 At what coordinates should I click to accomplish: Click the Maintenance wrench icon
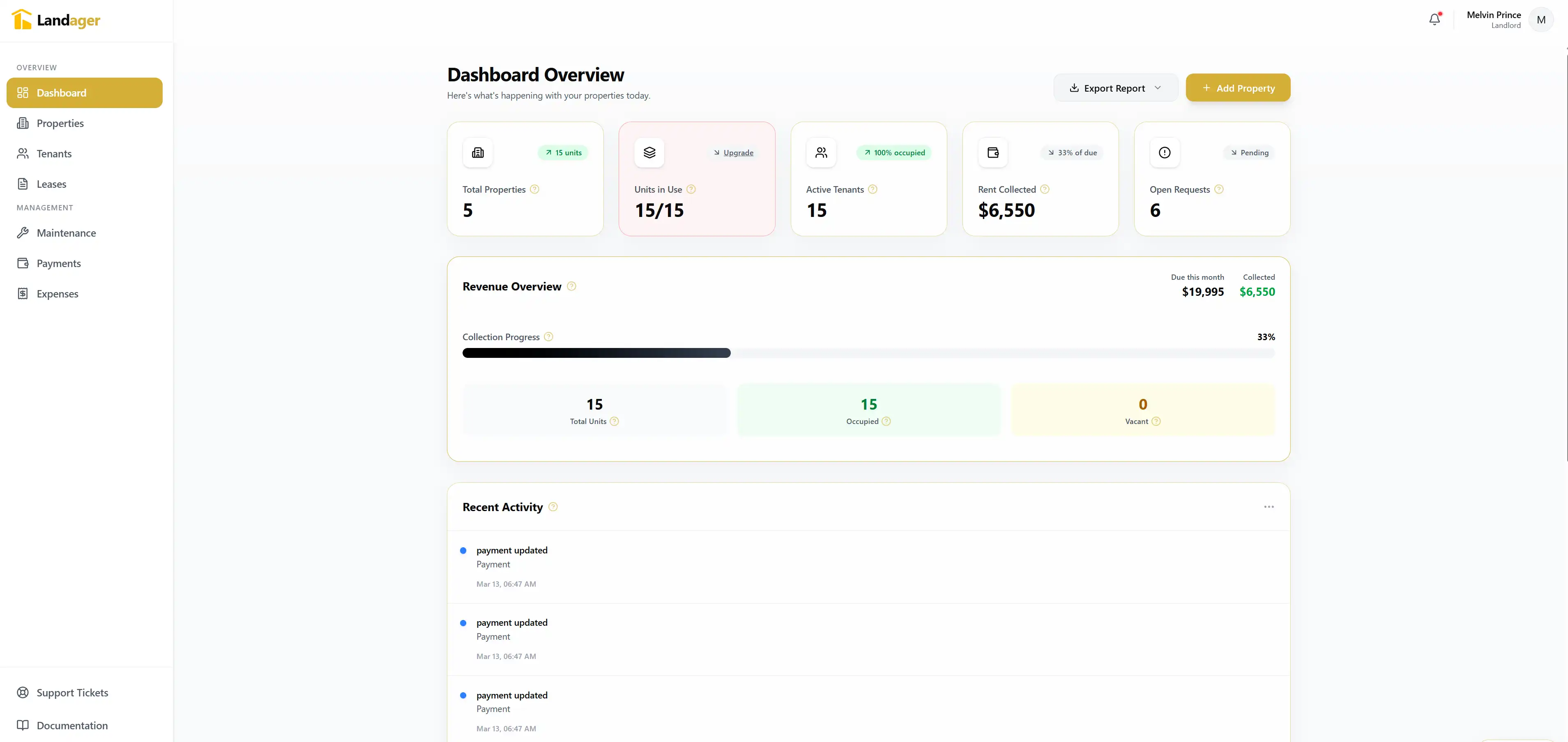point(23,233)
